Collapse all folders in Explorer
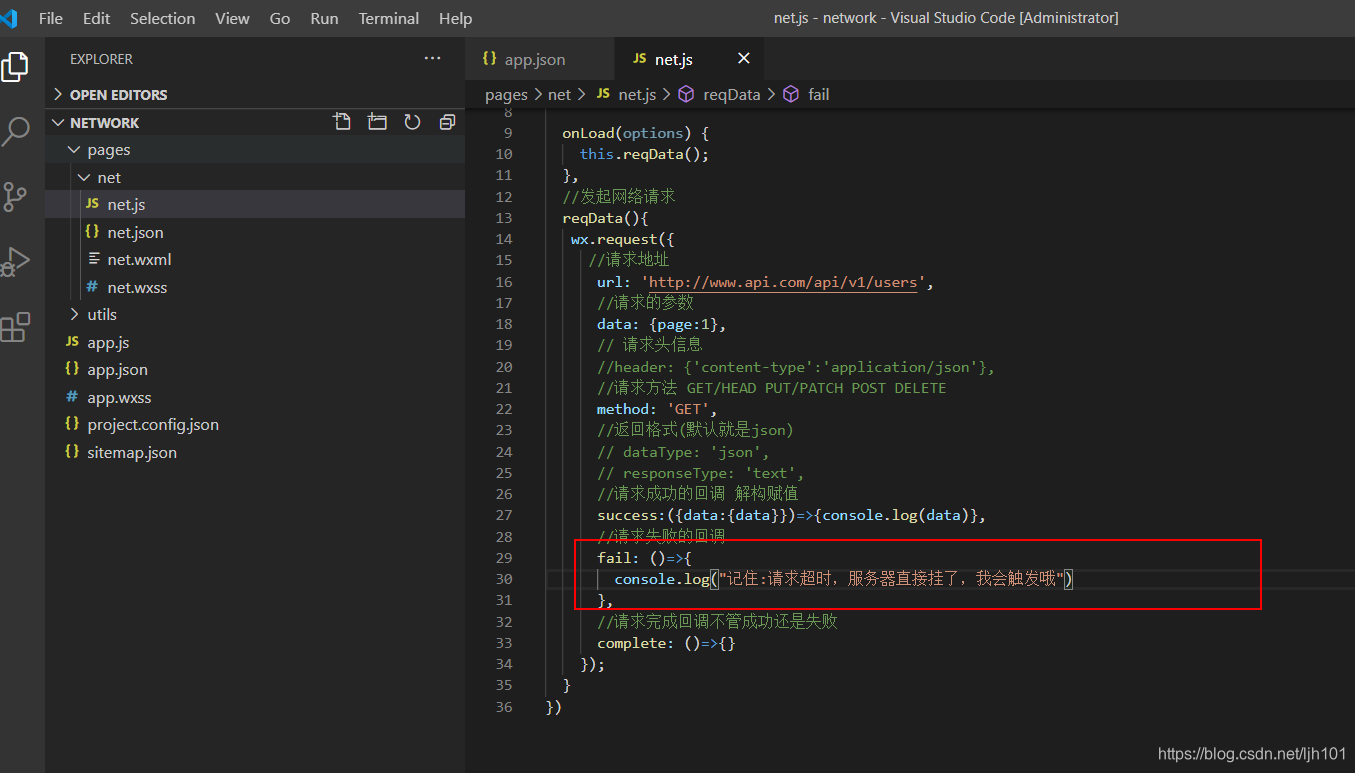Screen dimensions: 1355x773 [447, 122]
